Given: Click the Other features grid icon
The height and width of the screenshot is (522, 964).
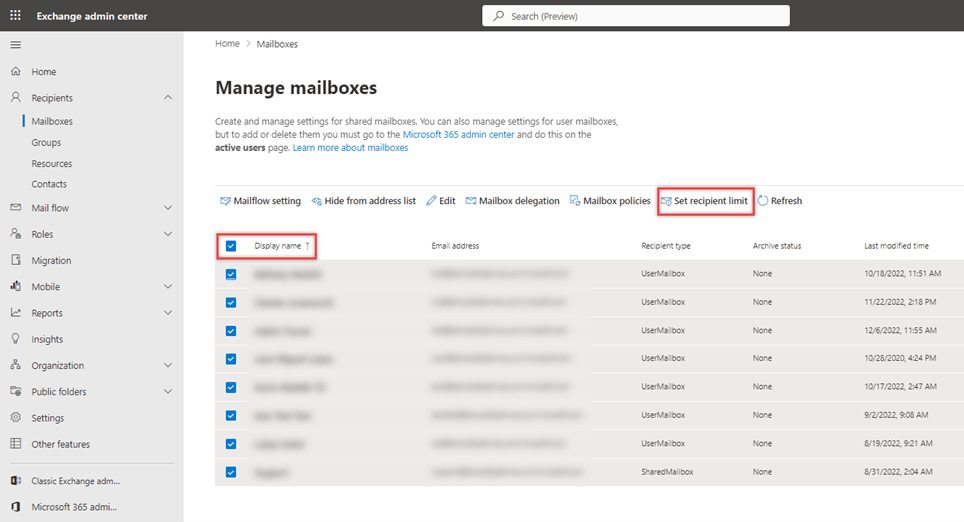Looking at the screenshot, I should coord(16,443).
